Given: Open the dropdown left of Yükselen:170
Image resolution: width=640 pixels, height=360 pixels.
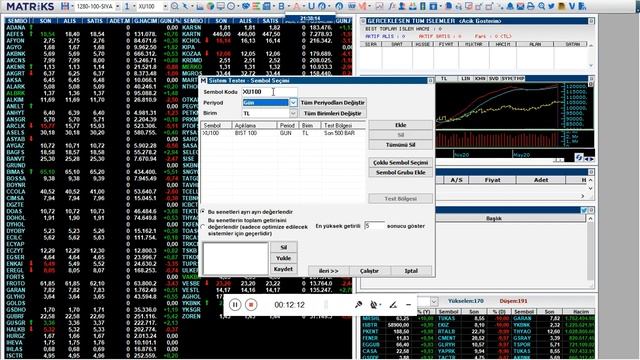Looking at the screenshot, I should pyautogui.click(x=434, y=302).
